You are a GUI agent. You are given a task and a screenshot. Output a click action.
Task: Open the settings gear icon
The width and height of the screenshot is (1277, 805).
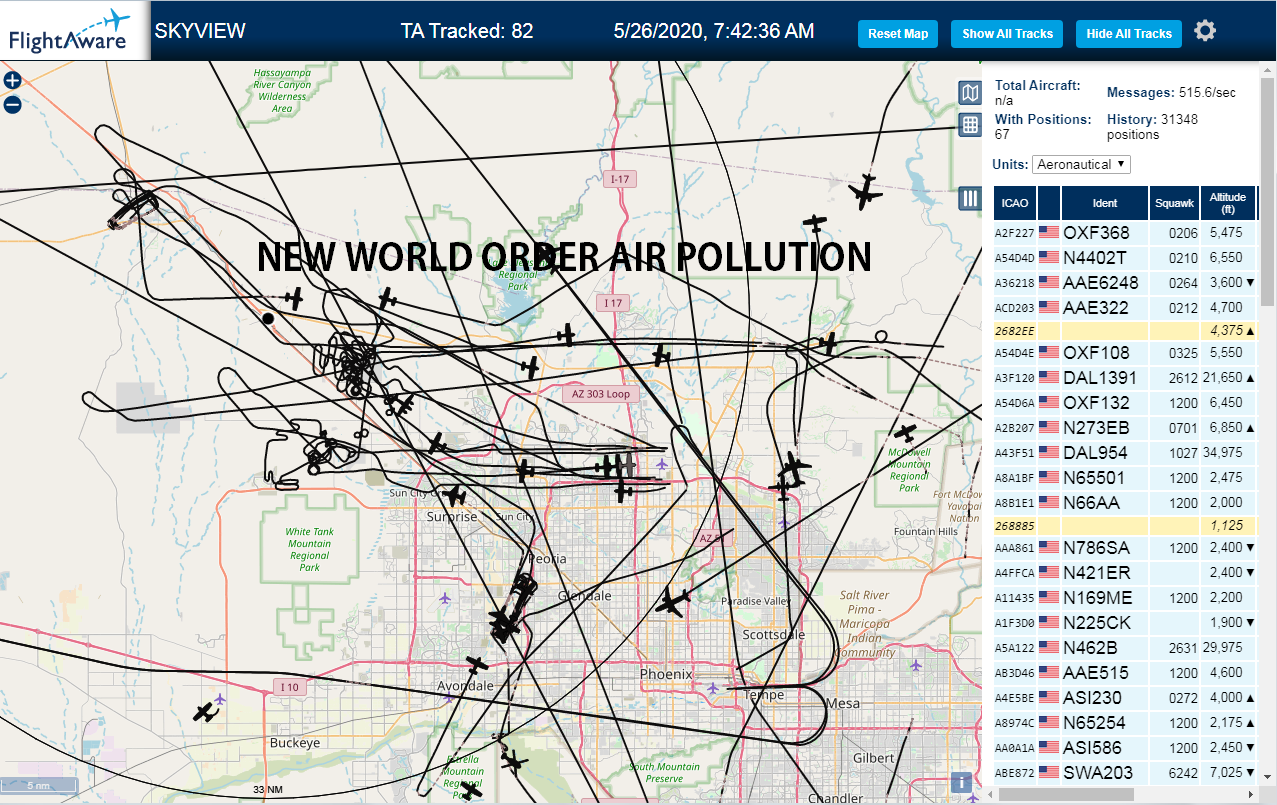[x=1205, y=31]
